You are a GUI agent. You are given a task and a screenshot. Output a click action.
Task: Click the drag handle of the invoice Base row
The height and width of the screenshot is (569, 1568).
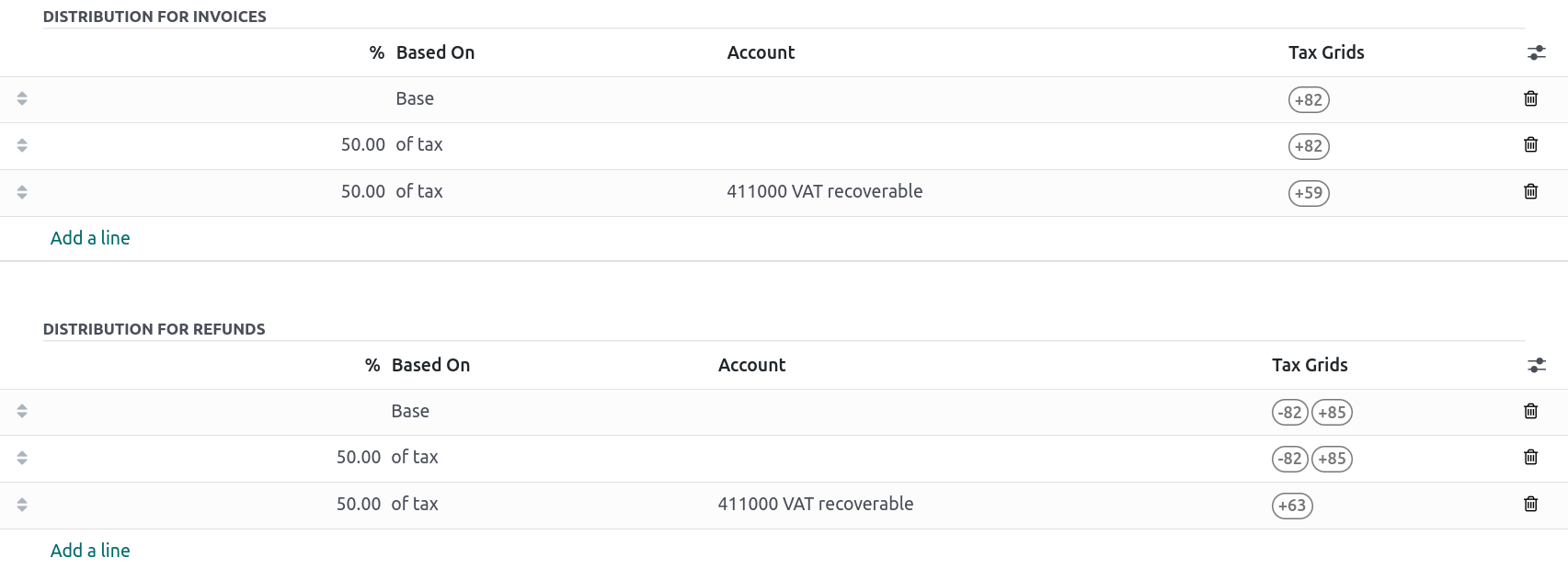tap(20, 98)
